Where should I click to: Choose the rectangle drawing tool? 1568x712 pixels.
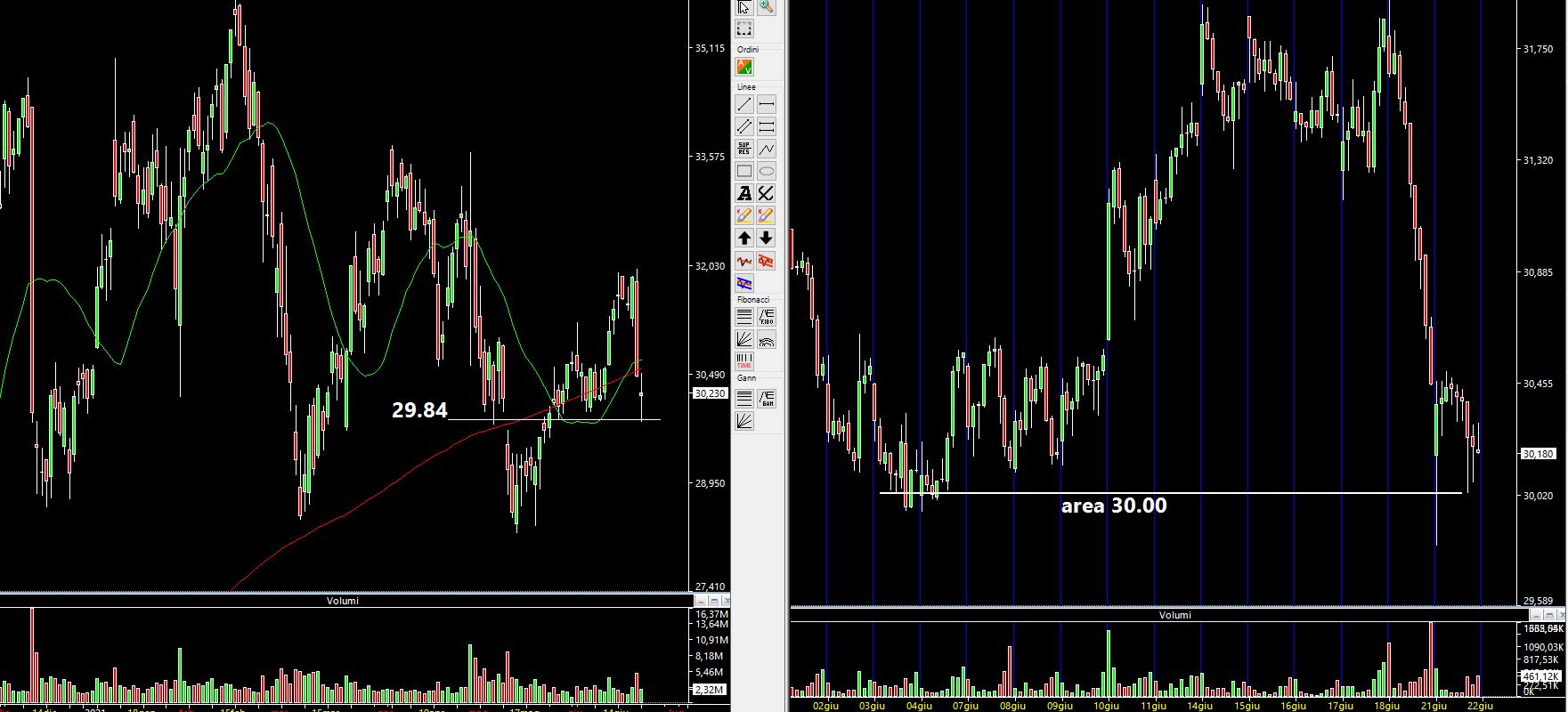click(x=744, y=171)
